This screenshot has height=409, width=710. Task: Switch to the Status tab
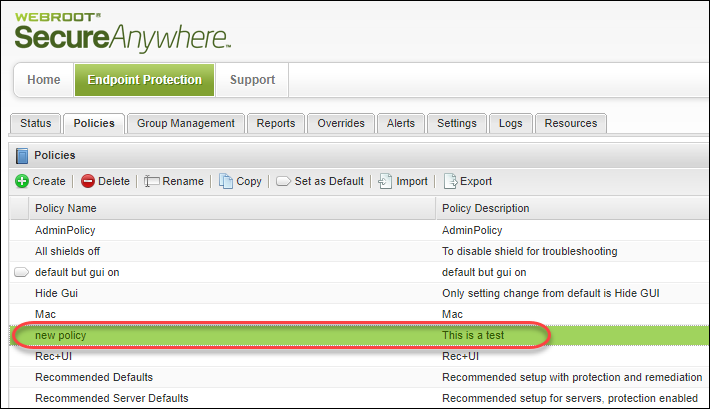click(35, 123)
